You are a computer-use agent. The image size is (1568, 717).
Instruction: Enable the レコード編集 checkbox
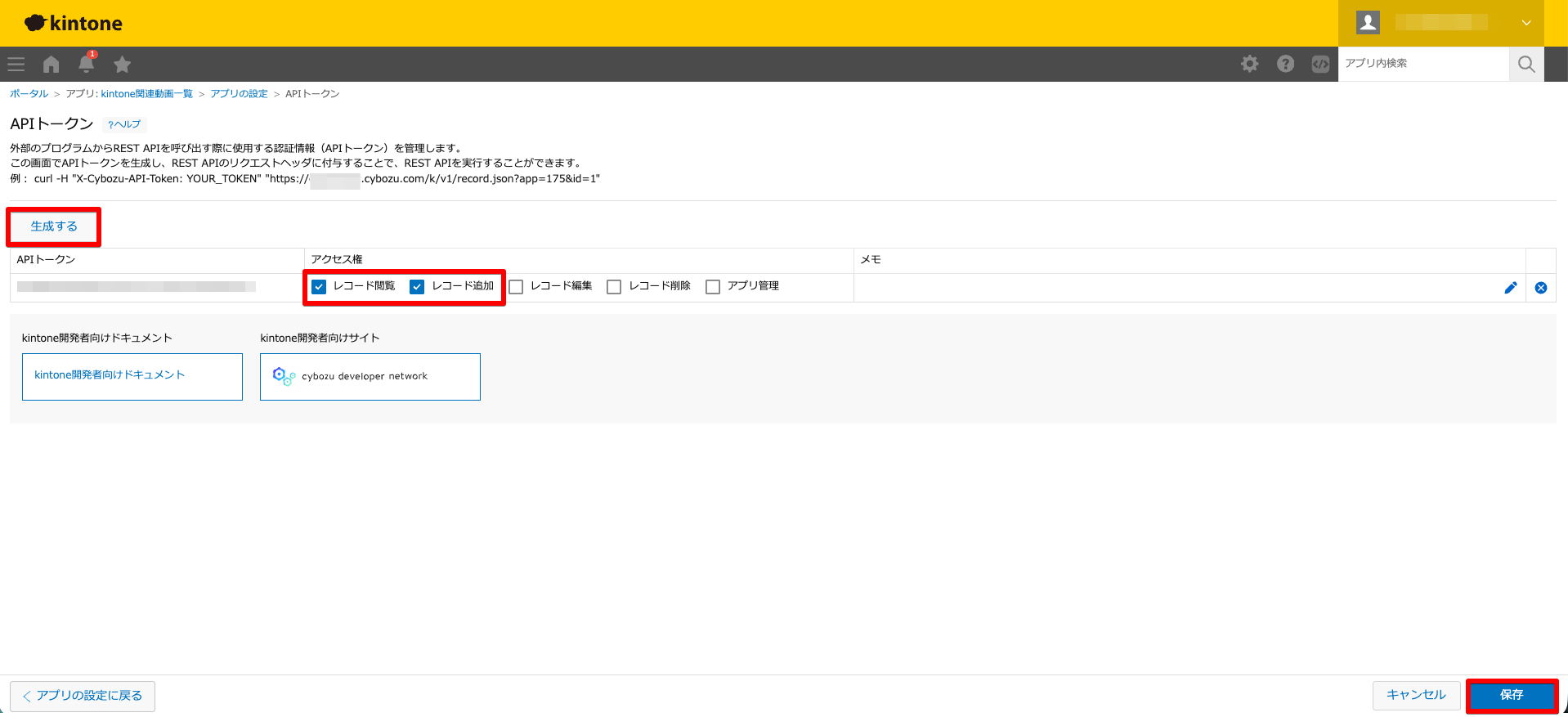click(516, 287)
